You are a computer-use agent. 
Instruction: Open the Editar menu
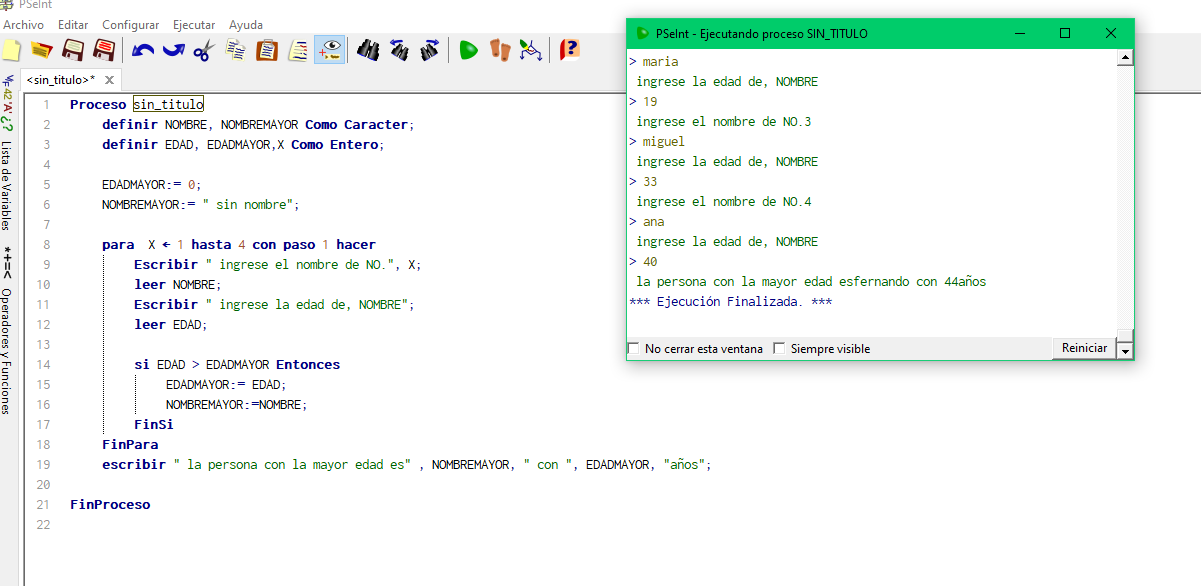tap(73, 24)
